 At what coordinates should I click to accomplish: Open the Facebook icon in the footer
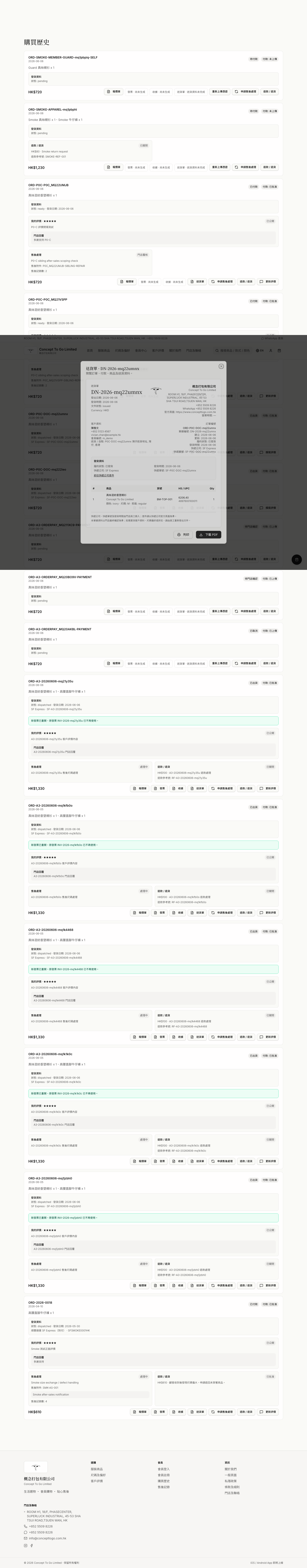pyautogui.click(x=32, y=1546)
